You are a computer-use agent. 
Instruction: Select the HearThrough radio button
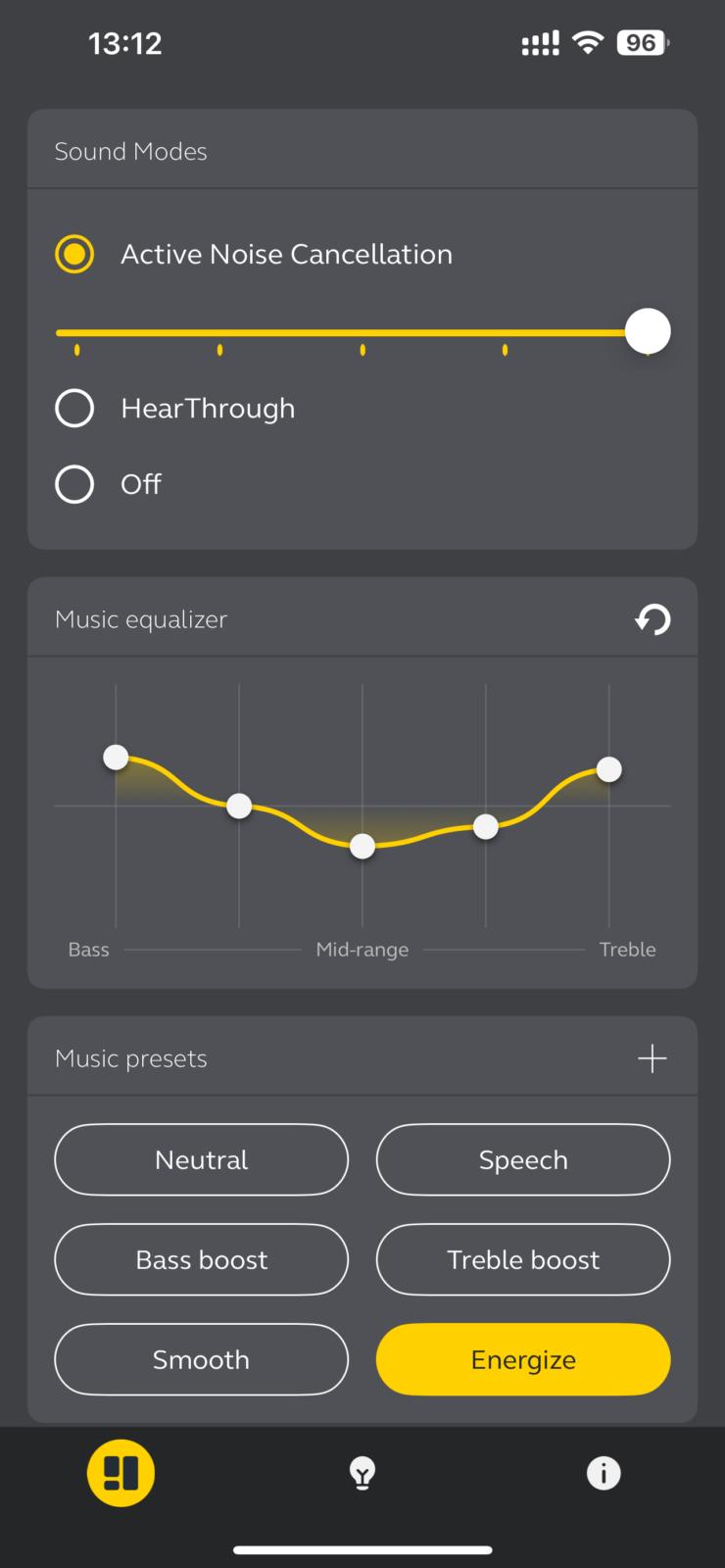click(x=74, y=408)
